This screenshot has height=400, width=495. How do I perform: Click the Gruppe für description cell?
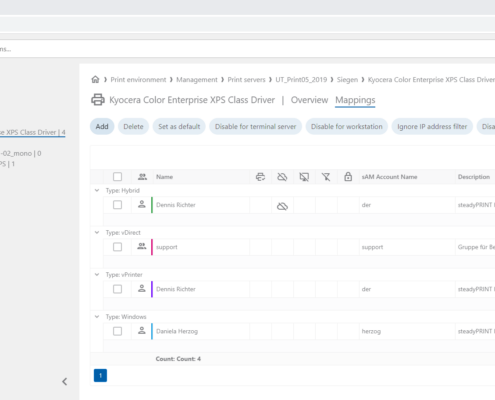tap(476, 247)
